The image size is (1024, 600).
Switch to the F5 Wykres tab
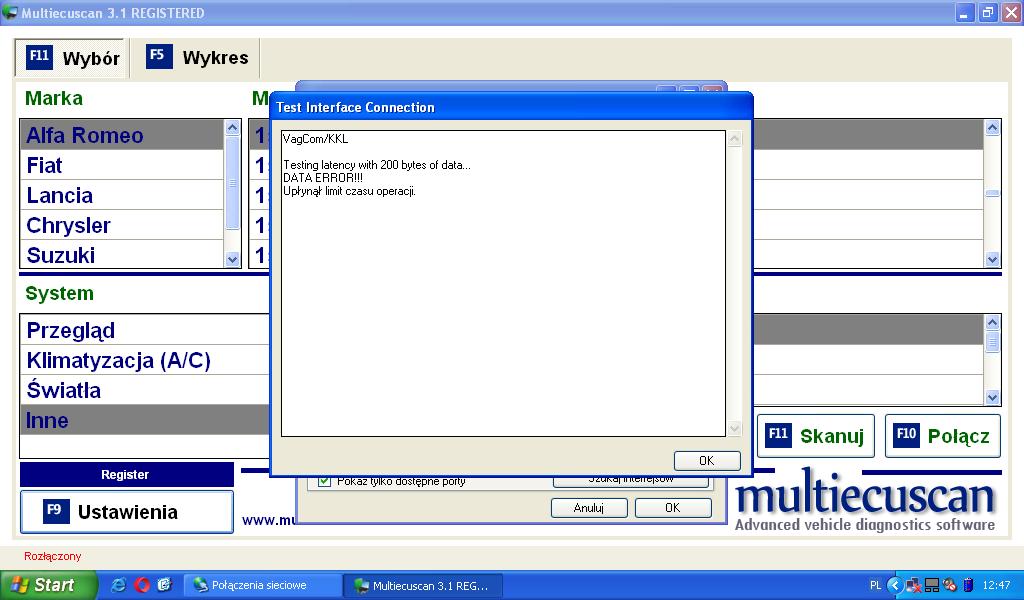(197, 57)
